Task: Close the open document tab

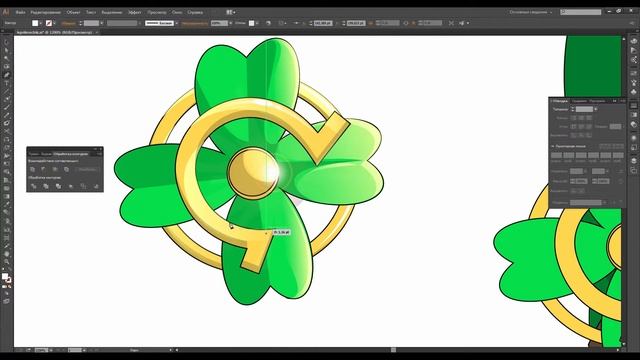Action: tap(97, 32)
